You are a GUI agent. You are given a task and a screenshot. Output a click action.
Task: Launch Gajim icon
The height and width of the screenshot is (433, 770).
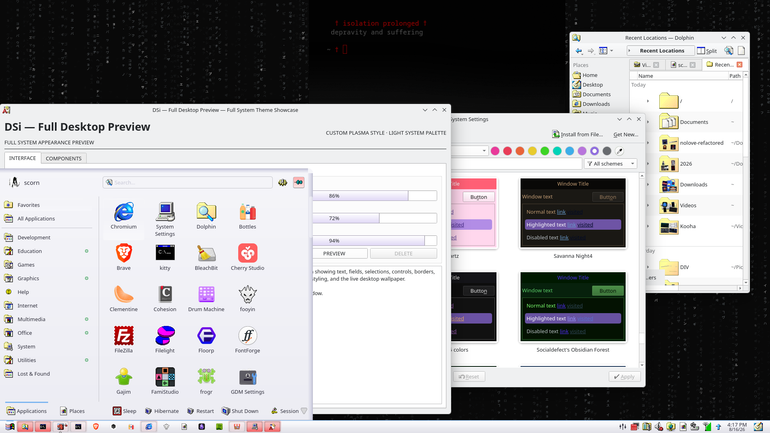click(x=123, y=381)
